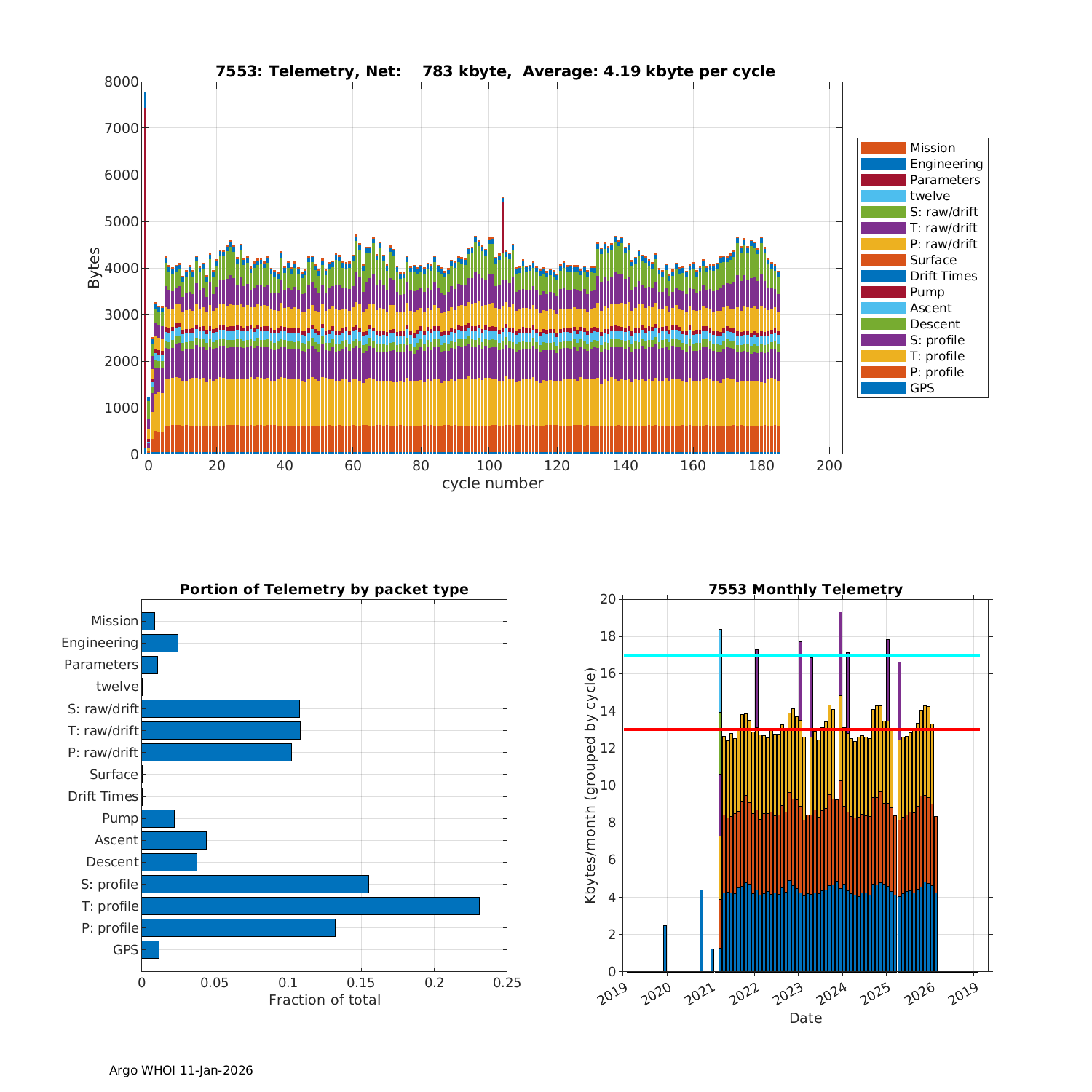Image resolution: width=1092 pixels, height=1092 pixels.
Task: Pick the Pump swatch in the legend
Action: pyautogui.click(x=883, y=292)
